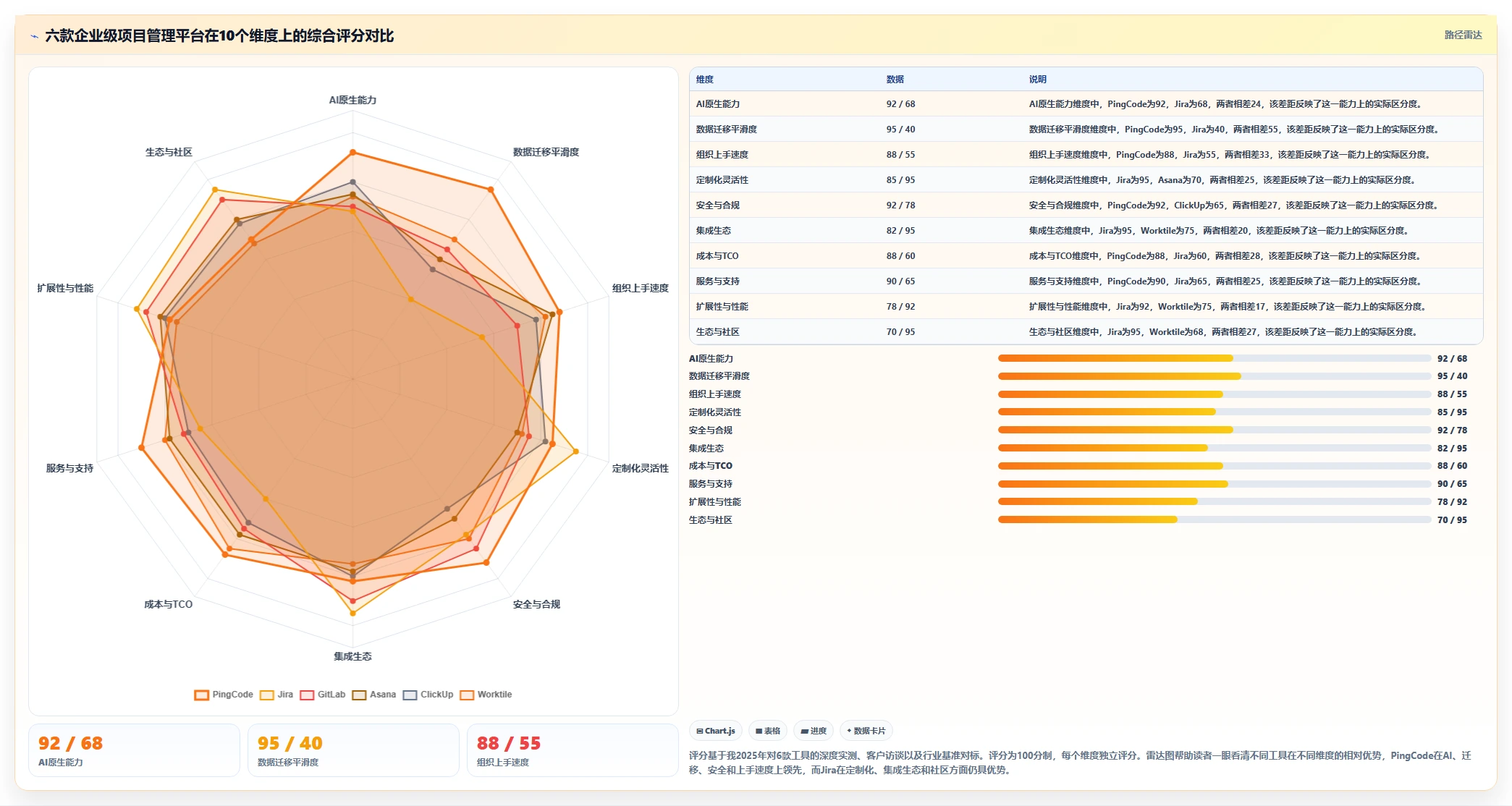Image resolution: width=1512 pixels, height=806 pixels.
Task: Click the small icon before the page title
Action: coord(34,36)
